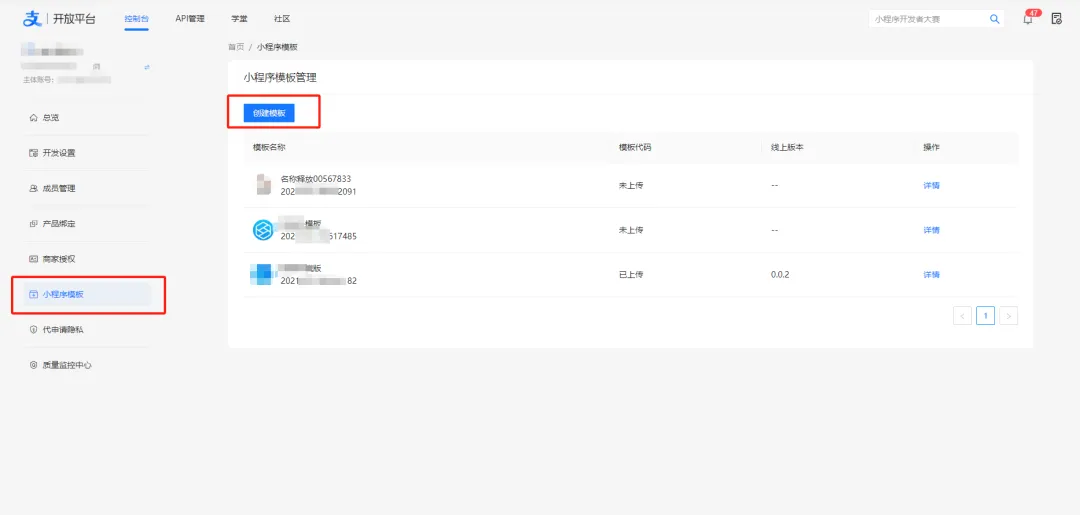The width and height of the screenshot is (1080, 515).
Task: Click the account switch icon
Action: tap(147, 67)
